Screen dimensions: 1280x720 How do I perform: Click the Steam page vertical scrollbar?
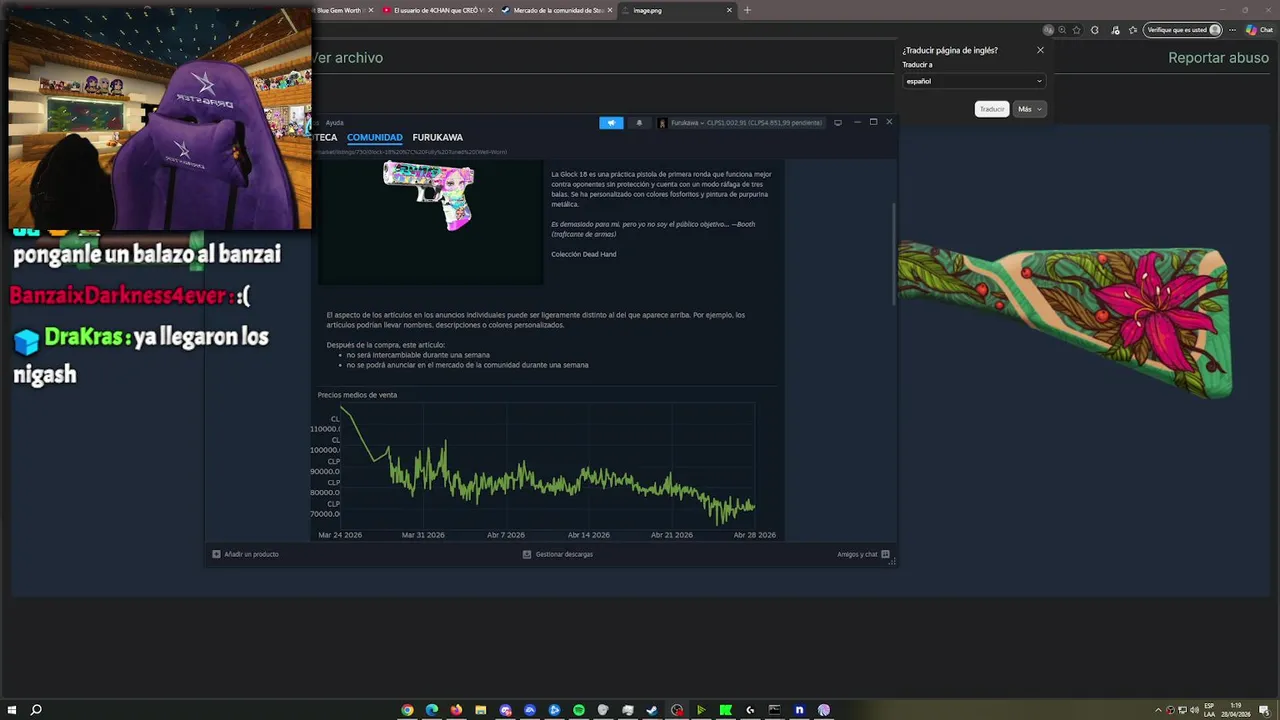pyautogui.click(x=895, y=253)
